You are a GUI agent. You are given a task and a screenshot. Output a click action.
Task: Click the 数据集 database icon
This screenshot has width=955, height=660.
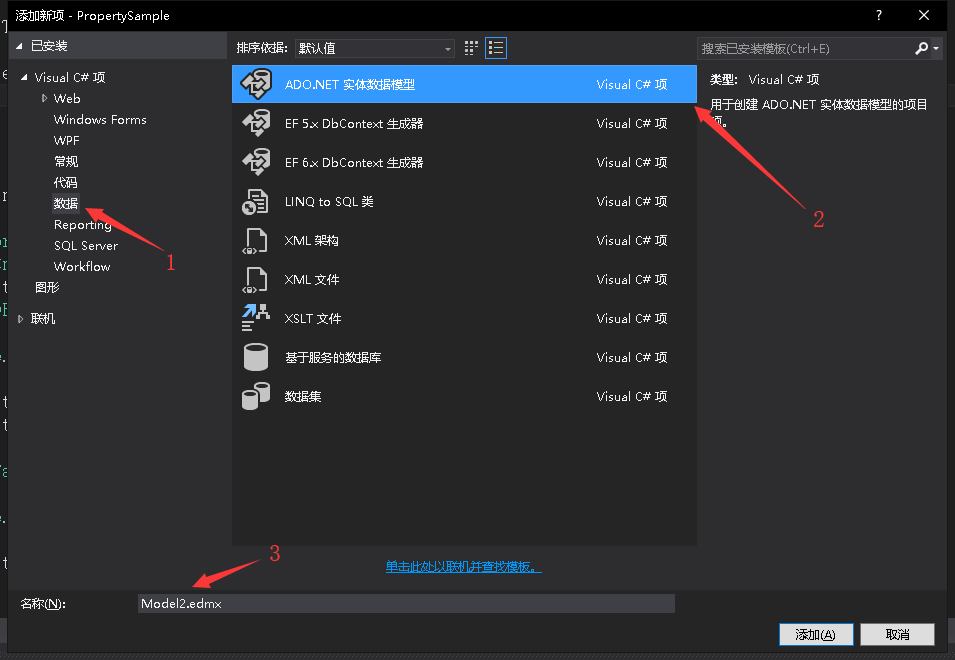(256, 396)
